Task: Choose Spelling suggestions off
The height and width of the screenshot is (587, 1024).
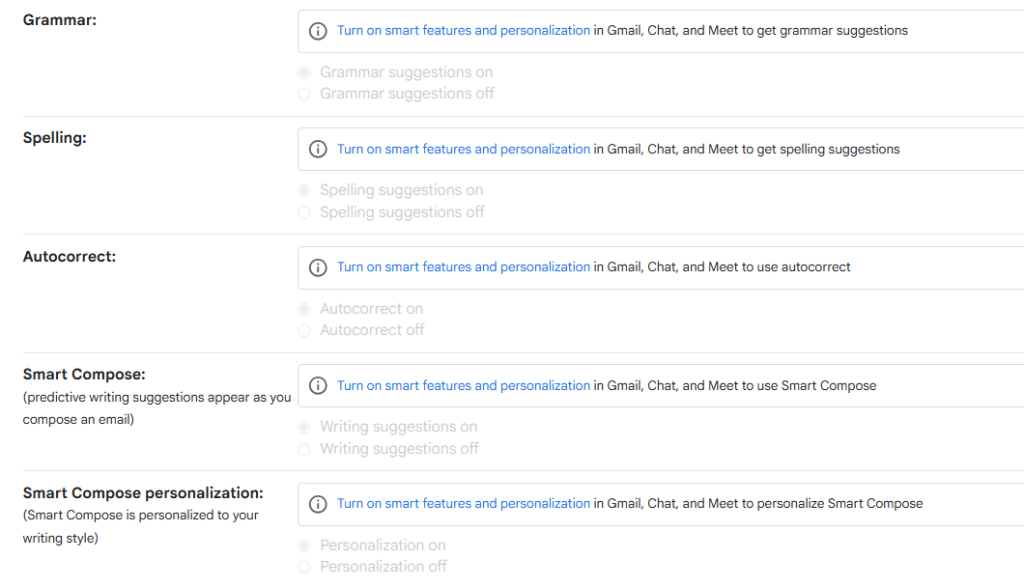Action: click(x=304, y=212)
